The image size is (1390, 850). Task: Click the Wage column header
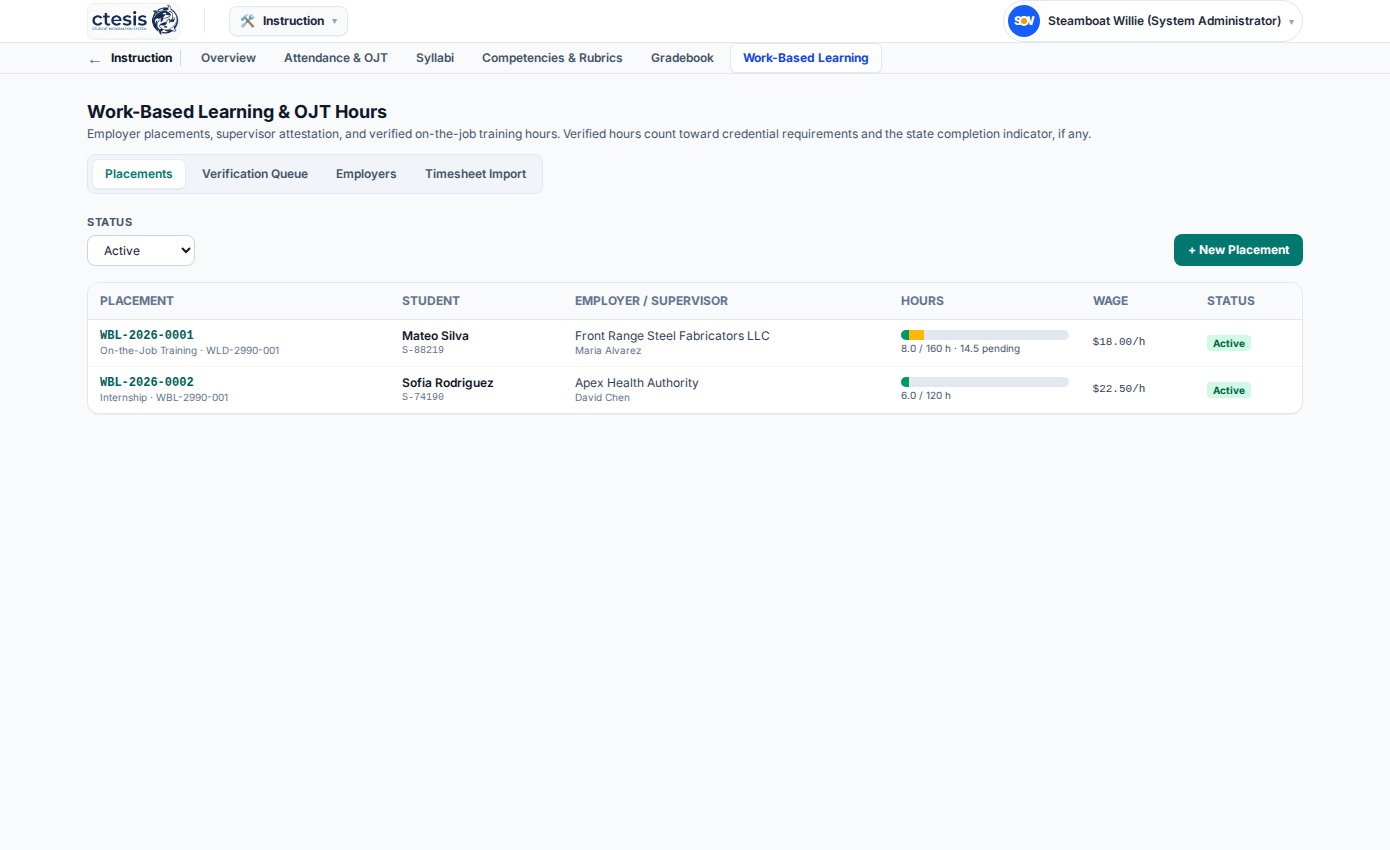[x=1110, y=301]
